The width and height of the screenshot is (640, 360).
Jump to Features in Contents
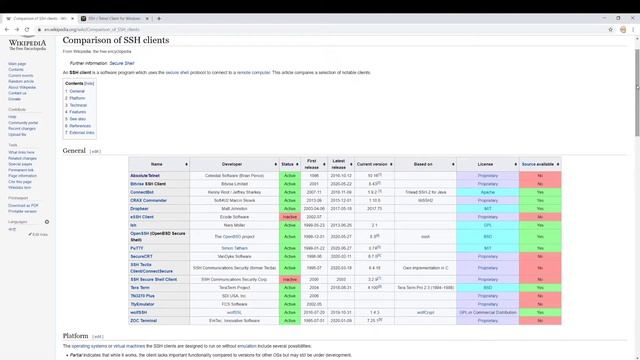(77, 112)
